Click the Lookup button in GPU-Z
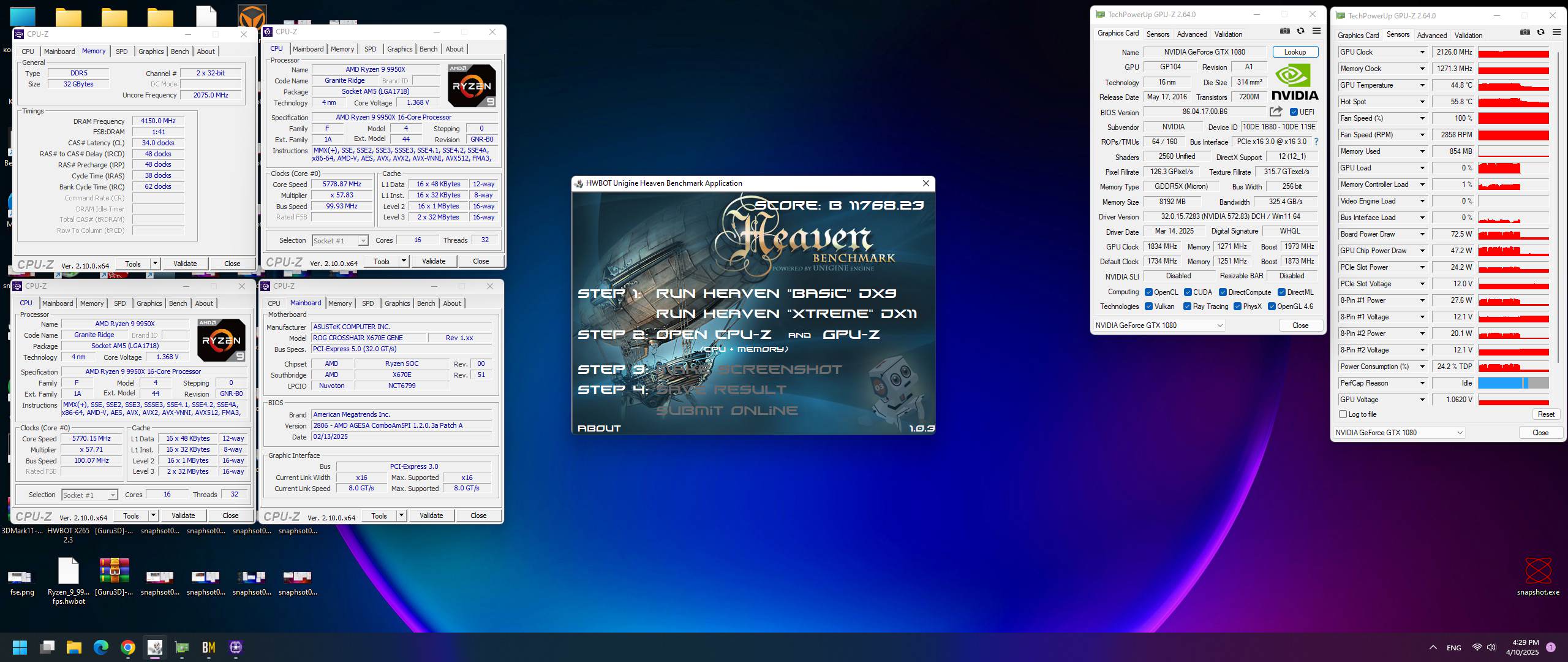The height and width of the screenshot is (662, 1568). tap(1295, 52)
